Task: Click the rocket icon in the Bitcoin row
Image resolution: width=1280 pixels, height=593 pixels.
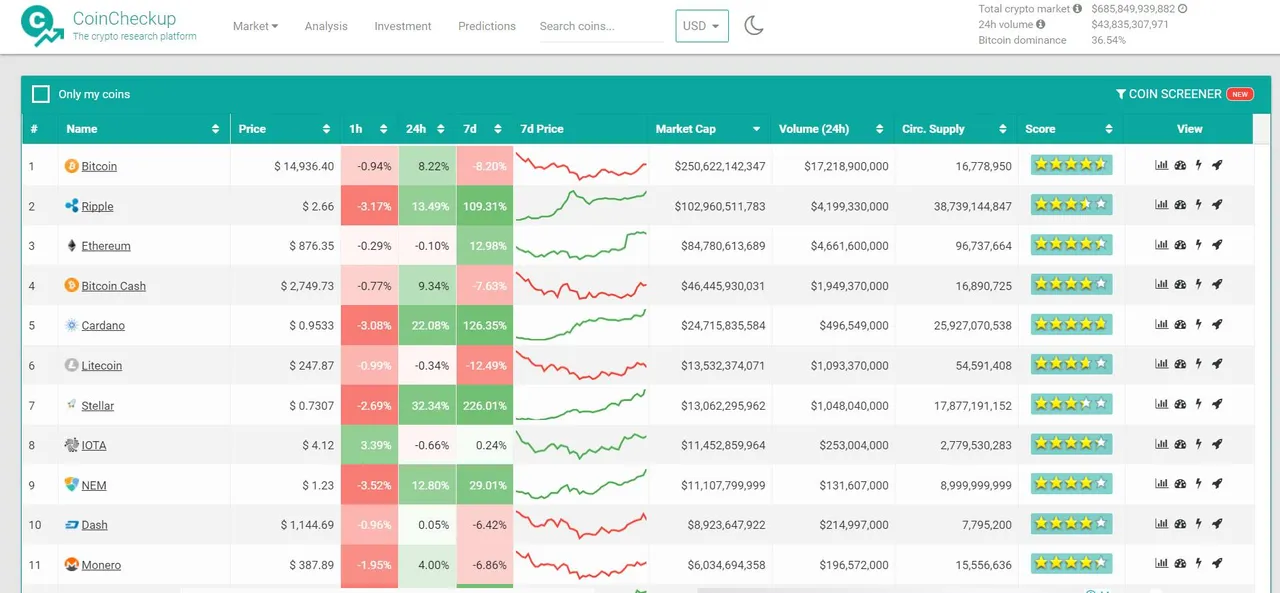Action: coord(1217,165)
